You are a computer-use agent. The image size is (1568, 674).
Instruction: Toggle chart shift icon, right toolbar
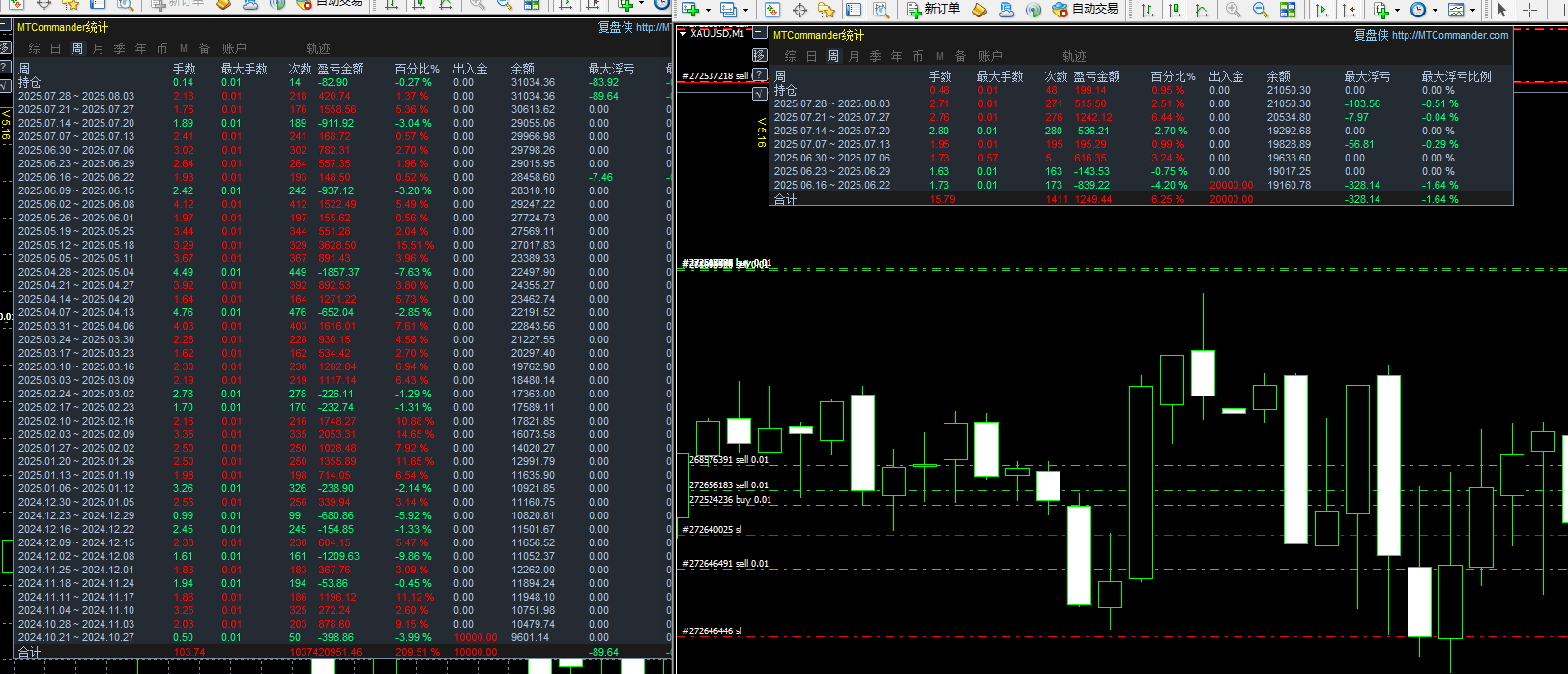(1349, 10)
